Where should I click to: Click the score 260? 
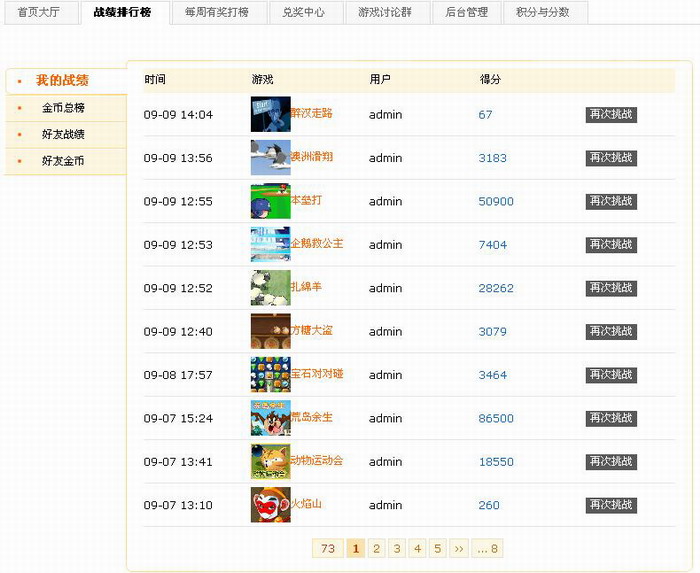[489, 505]
